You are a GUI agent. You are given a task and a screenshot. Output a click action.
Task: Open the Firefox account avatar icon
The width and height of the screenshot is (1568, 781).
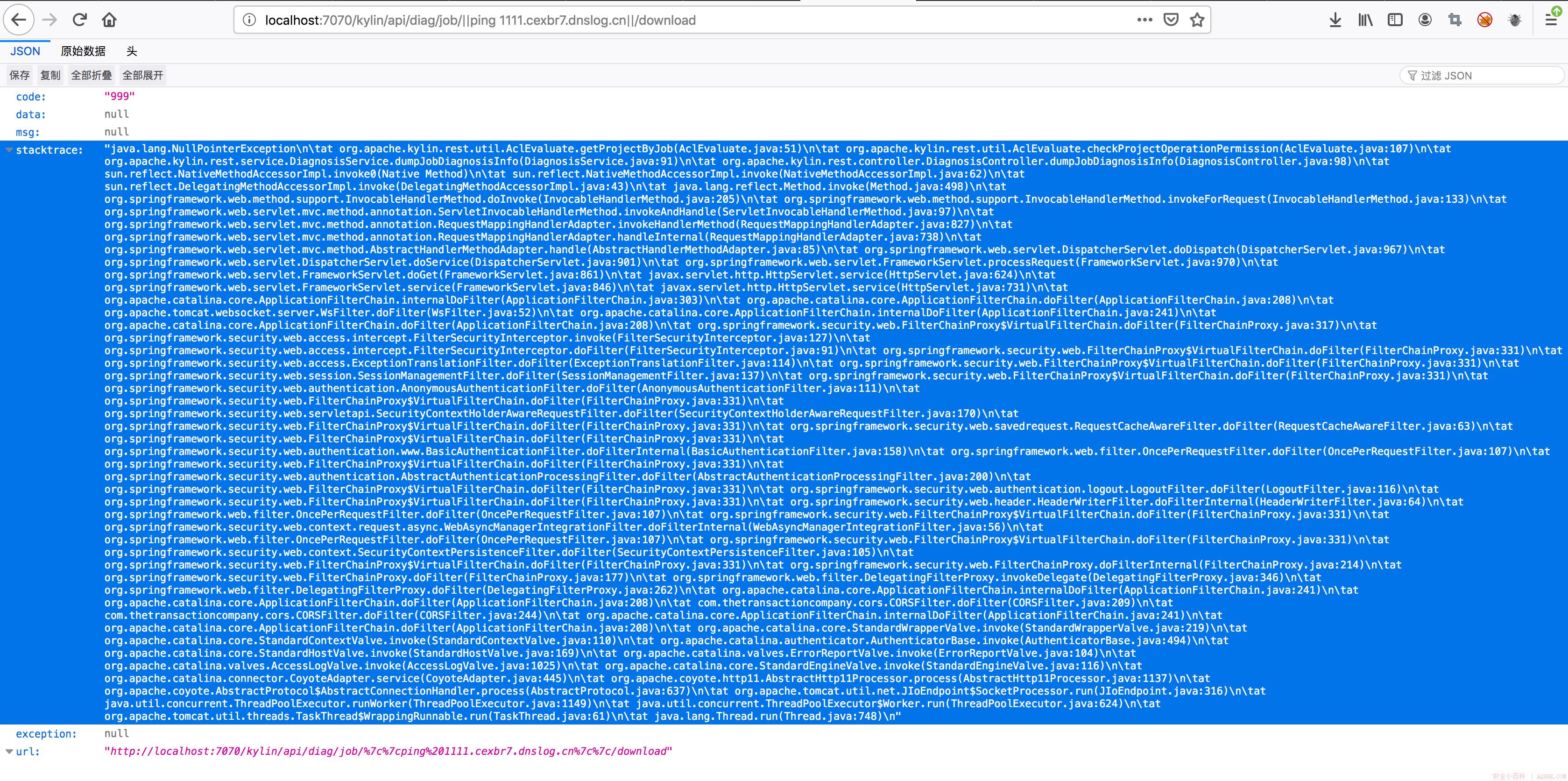pos(1425,20)
